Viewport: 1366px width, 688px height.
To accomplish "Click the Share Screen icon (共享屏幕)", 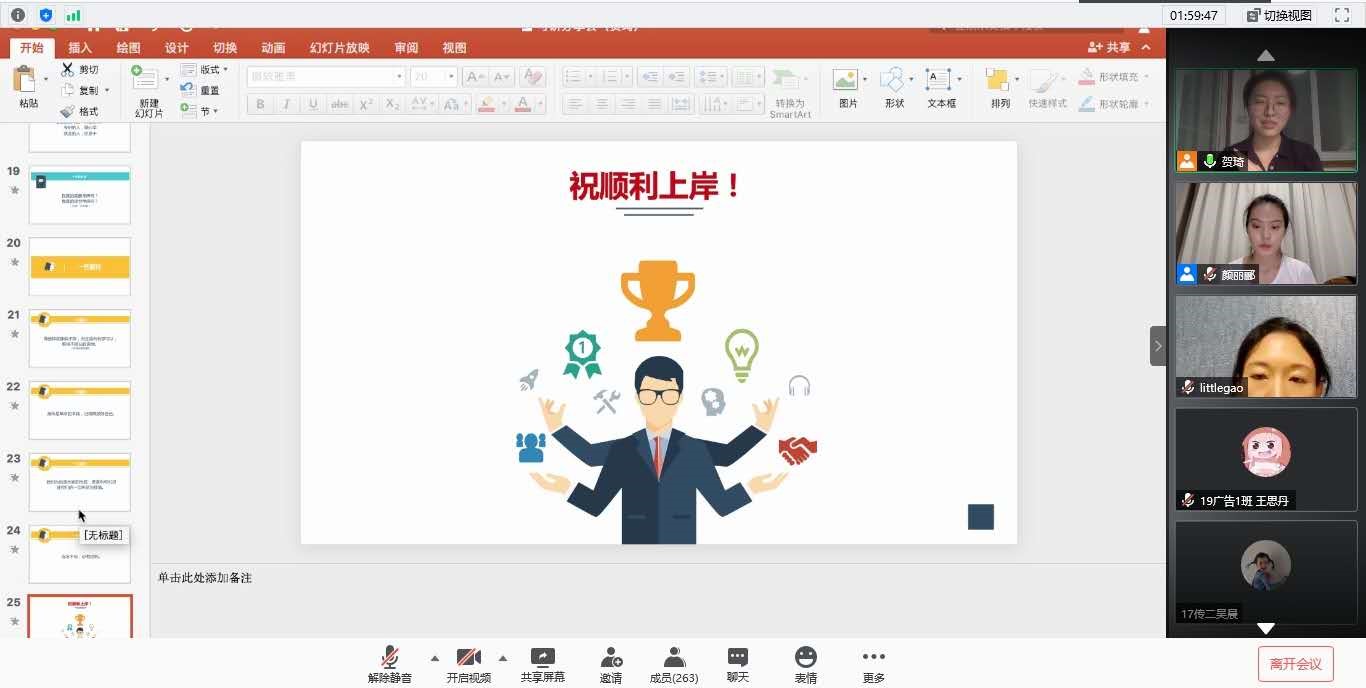I will tap(542, 657).
